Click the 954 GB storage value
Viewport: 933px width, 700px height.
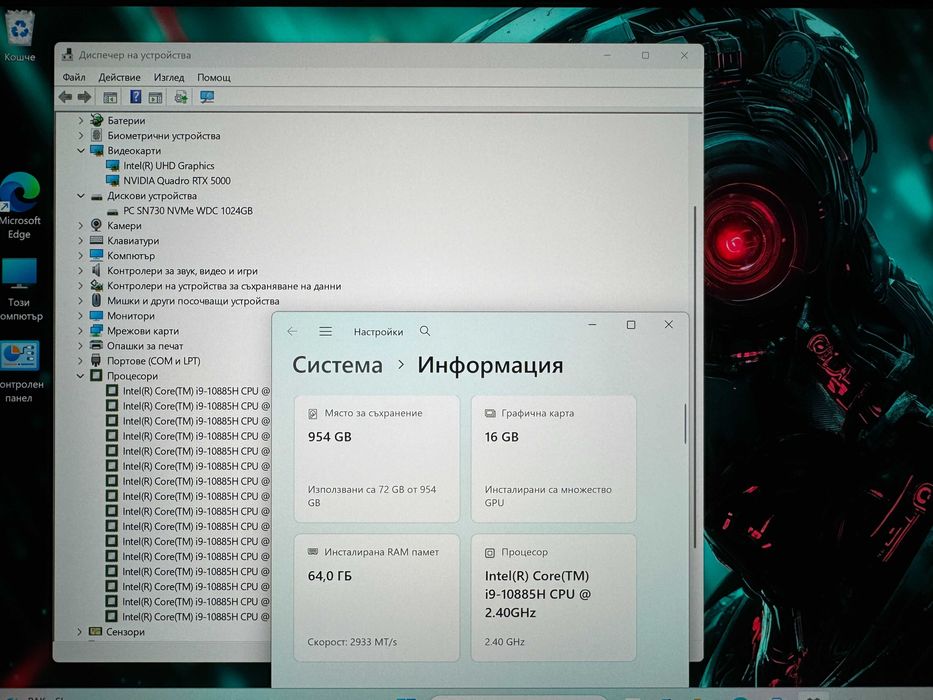[330, 437]
